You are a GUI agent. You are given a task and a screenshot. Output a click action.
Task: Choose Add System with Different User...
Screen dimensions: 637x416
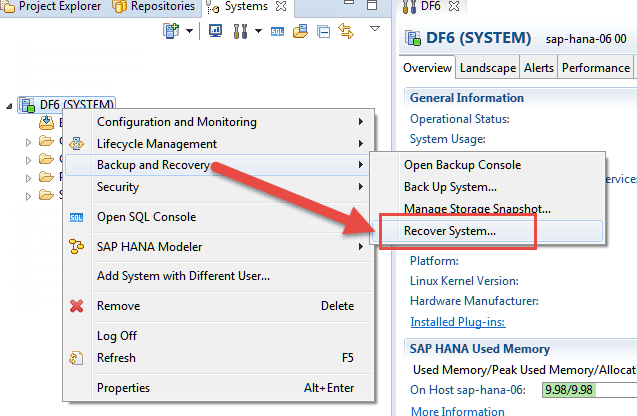pyautogui.click(x=219, y=276)
